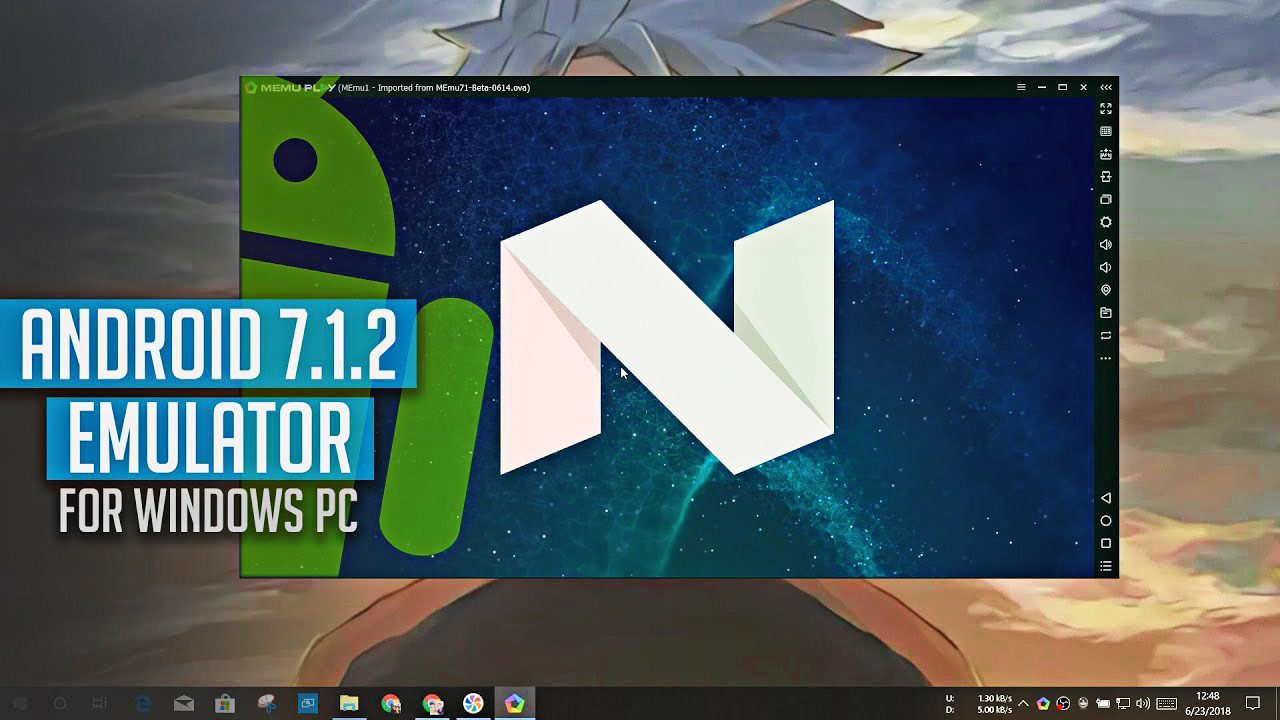1280x720 pixels.
Task: Click the APK install icon in sidebar
Action: 1106,154
